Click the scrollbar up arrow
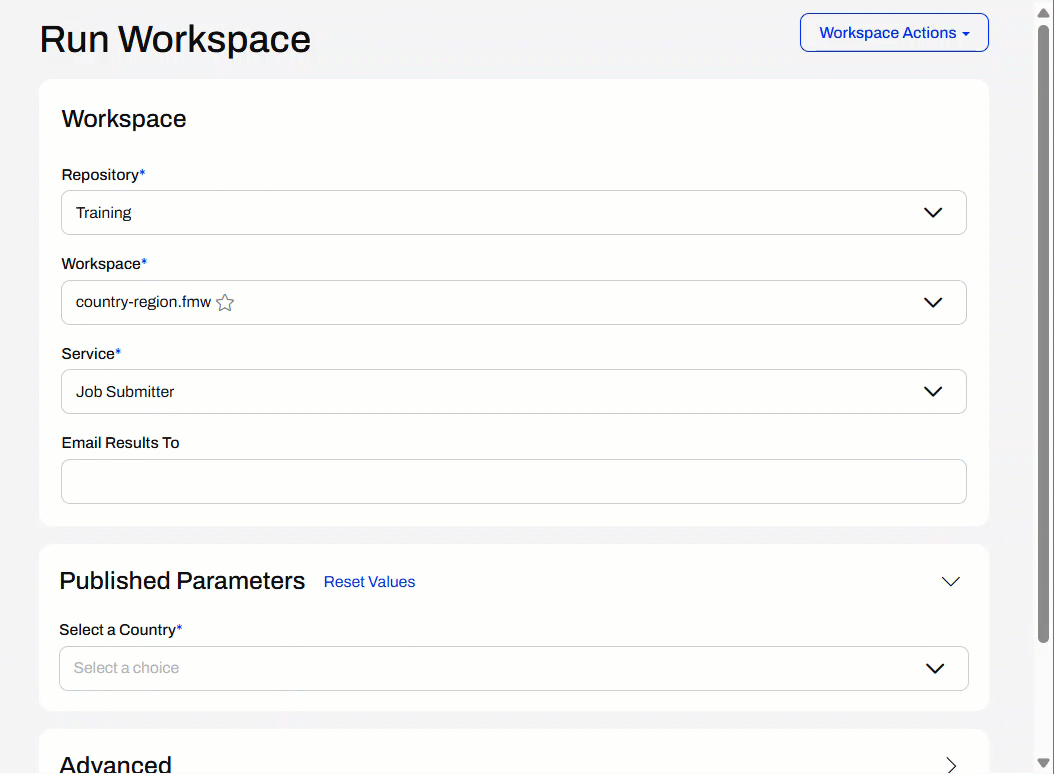 [1043, 11]
